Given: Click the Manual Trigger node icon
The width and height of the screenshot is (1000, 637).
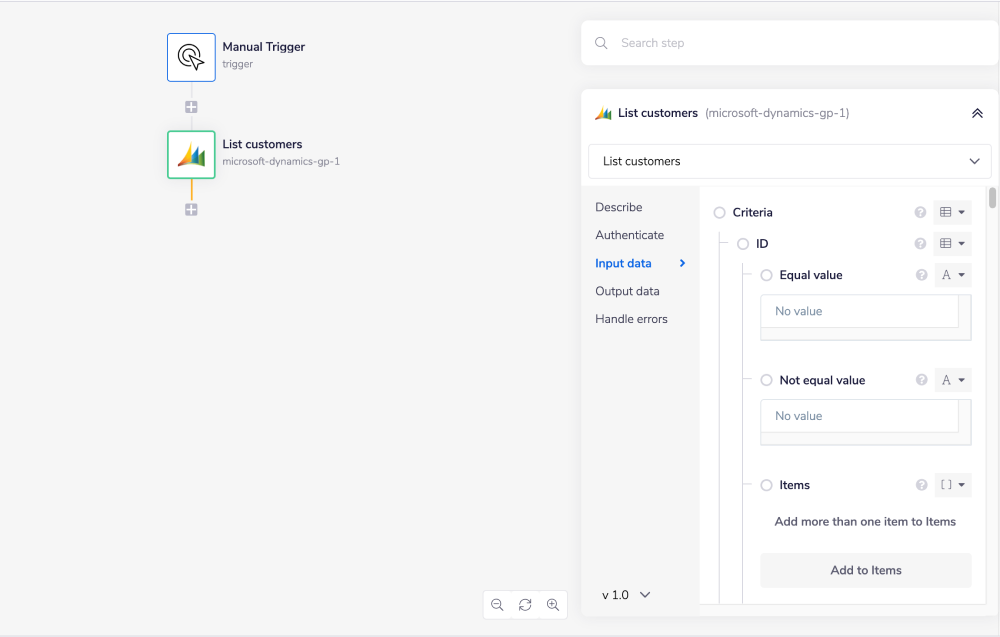Looking at the screenshot, I should pyautogui.click(x=191, y=57).
